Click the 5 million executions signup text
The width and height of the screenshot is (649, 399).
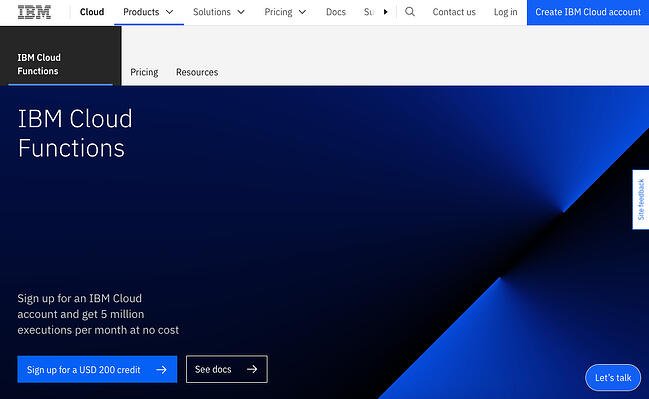coord(98,314)
